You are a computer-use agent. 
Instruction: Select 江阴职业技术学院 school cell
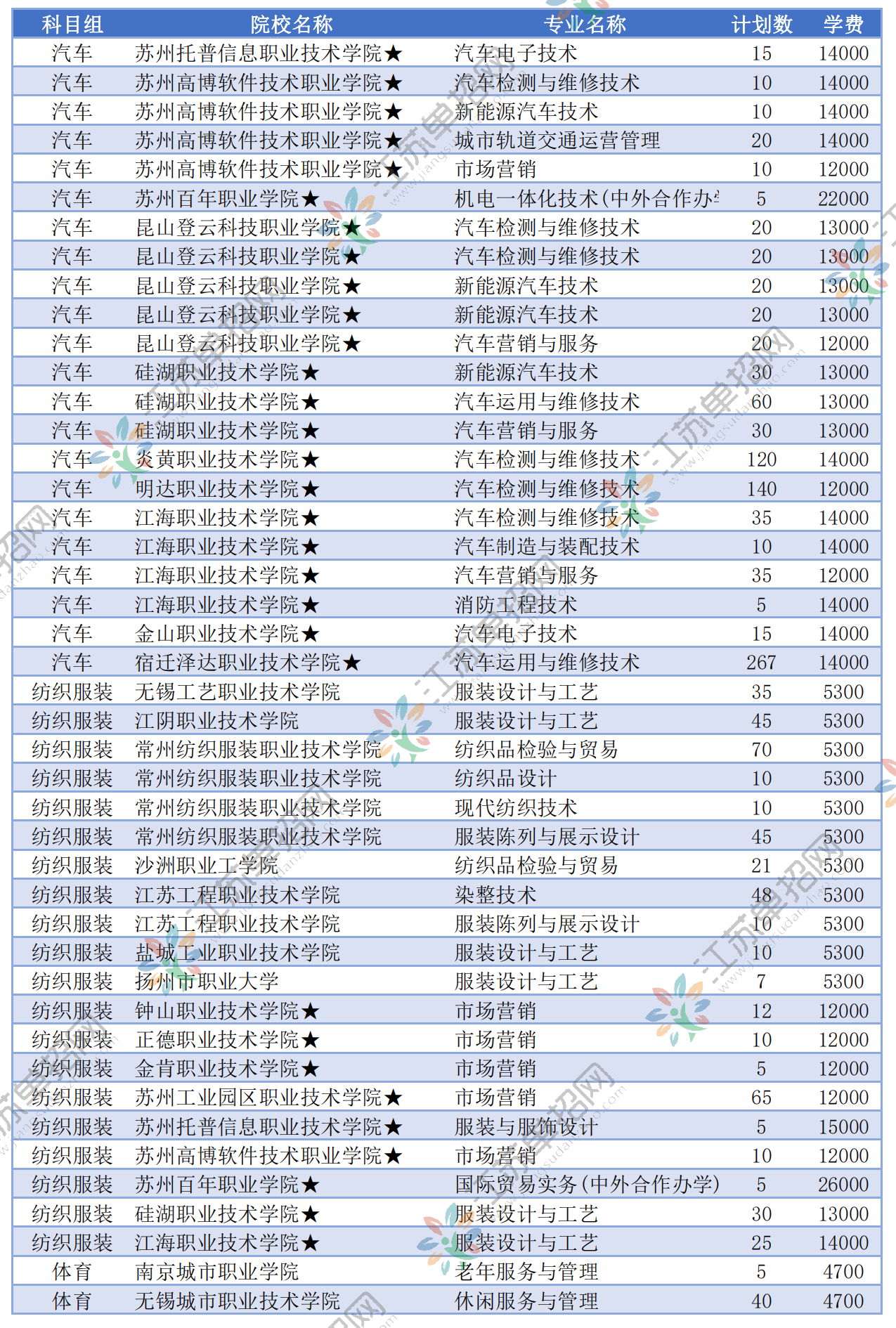(x=216, y=721)
